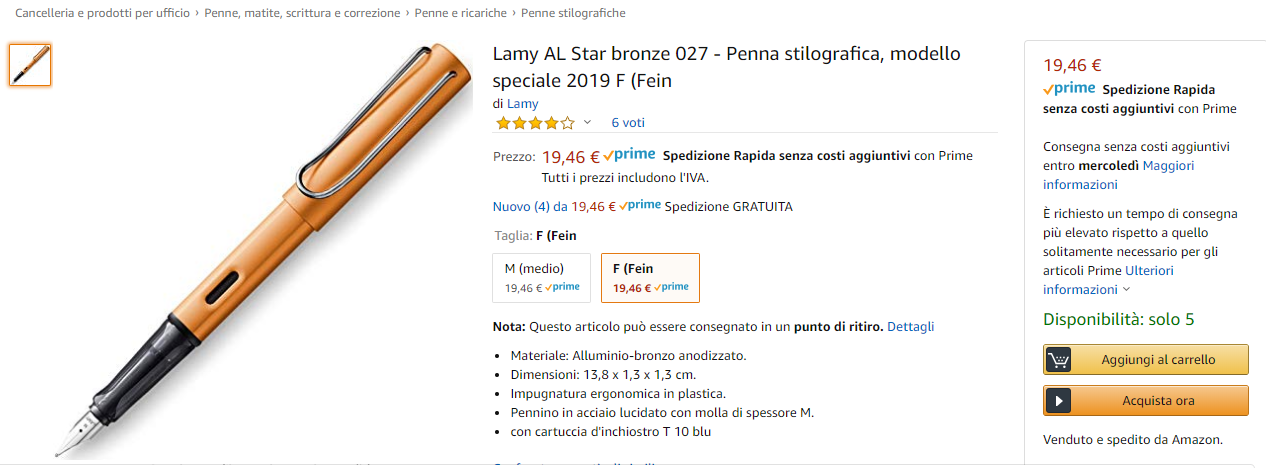Image resolution: width=1266 pixels, height=468 pixels.
Task: Select the bronze pen thumbnail image
Action: (x=30, y=65)
